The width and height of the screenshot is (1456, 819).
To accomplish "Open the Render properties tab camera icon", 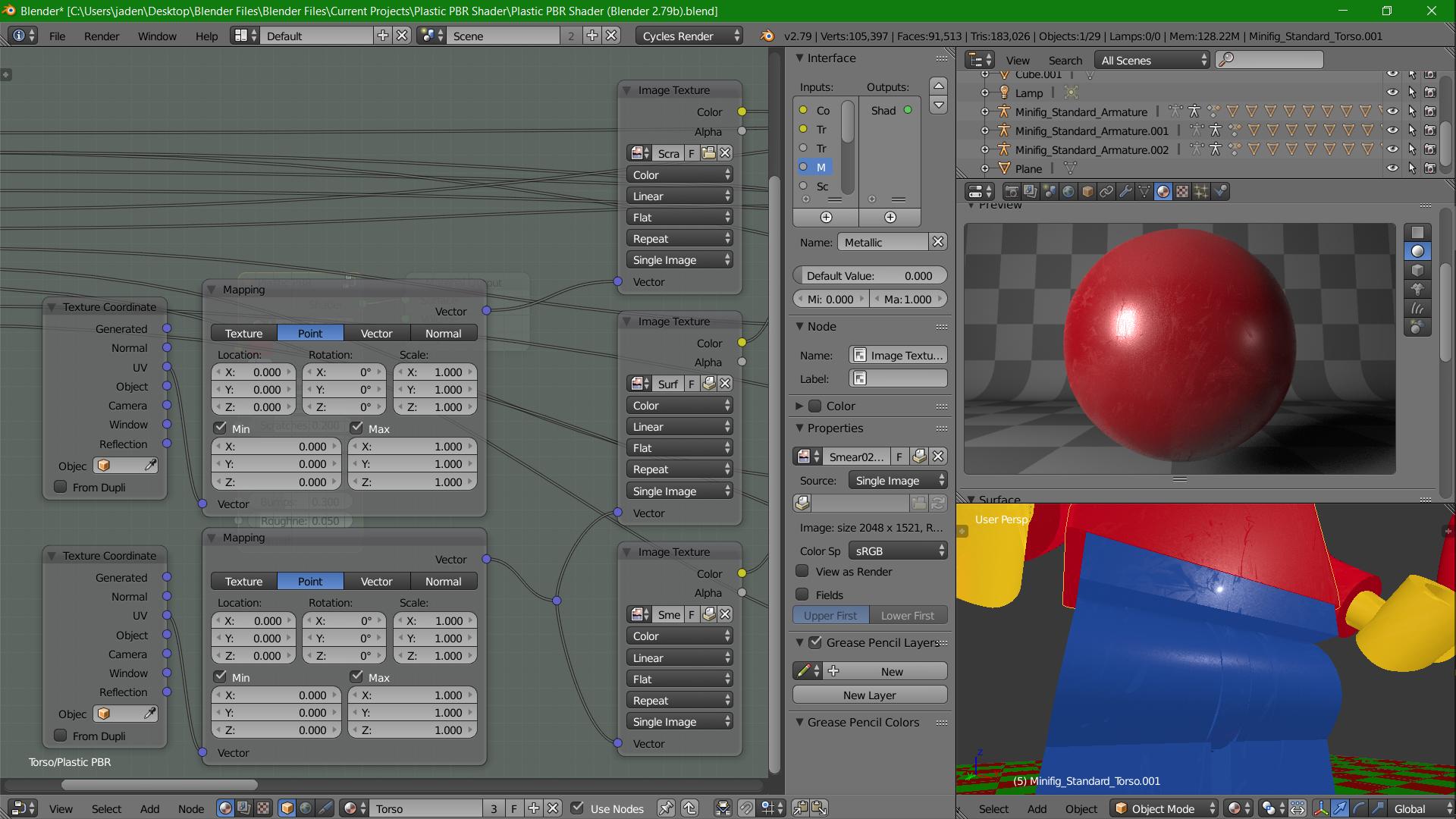I will (x=1012, y=192).
